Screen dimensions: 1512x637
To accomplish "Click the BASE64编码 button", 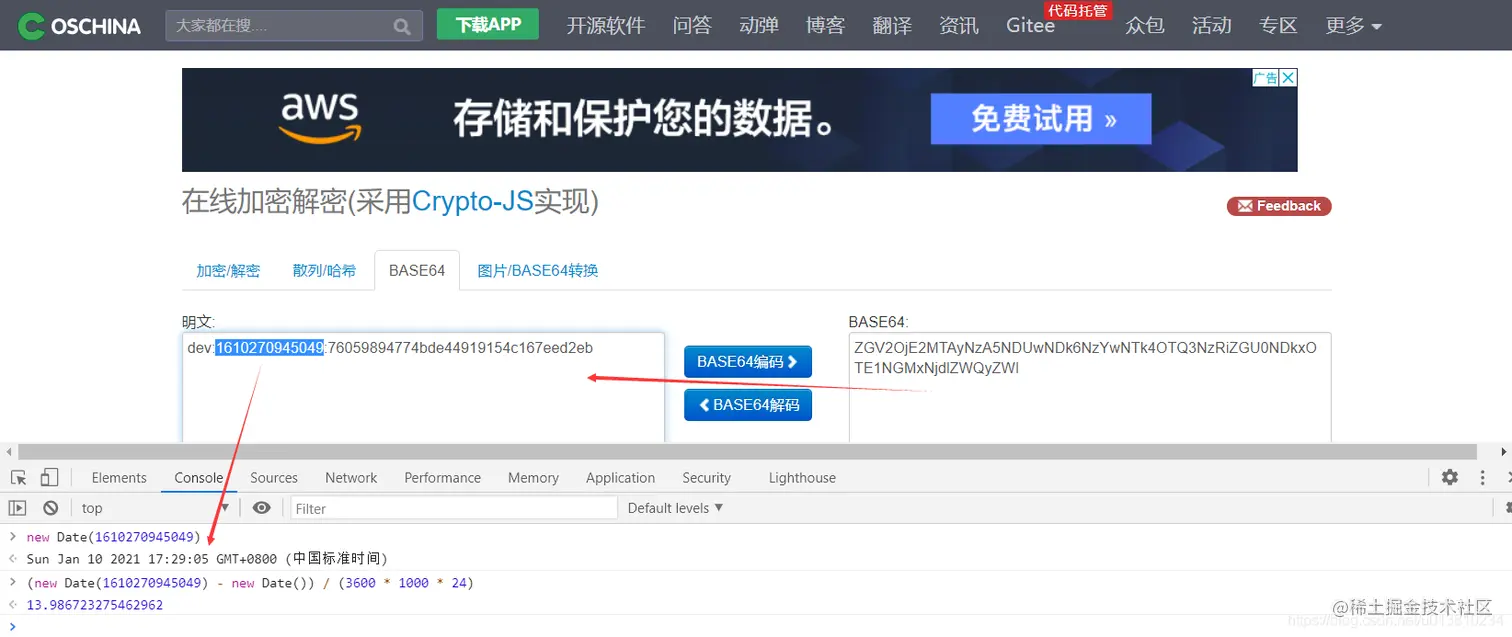I will [747, 362].
